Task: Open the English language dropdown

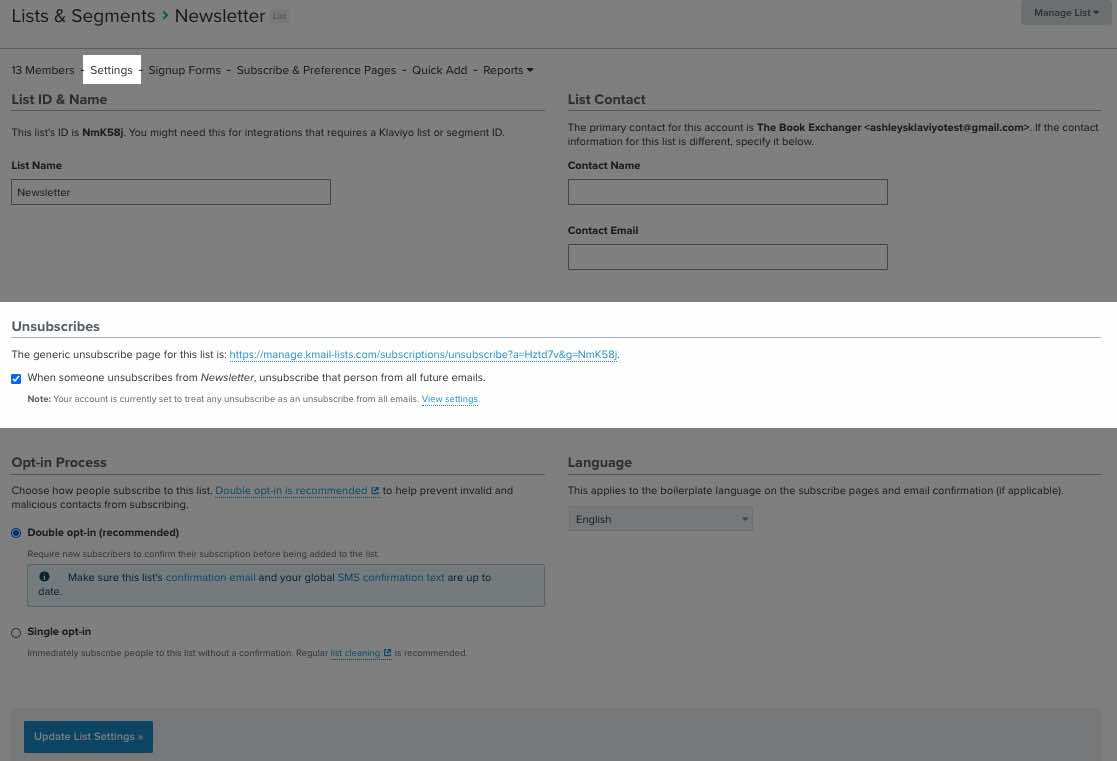Action: pyautogui.click(x=660, y=519)
